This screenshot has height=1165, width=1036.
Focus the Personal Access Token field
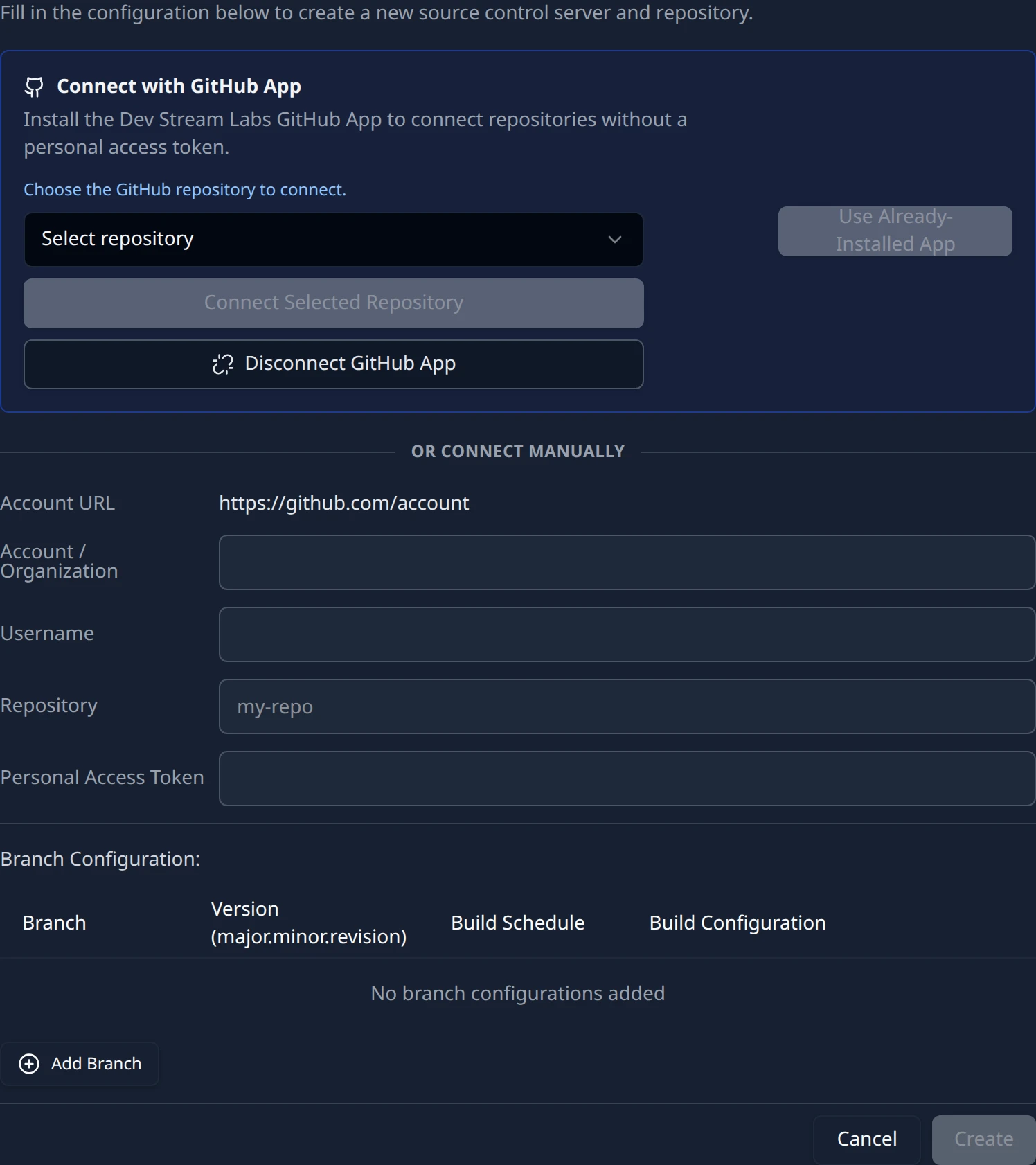tap(627, 779)
